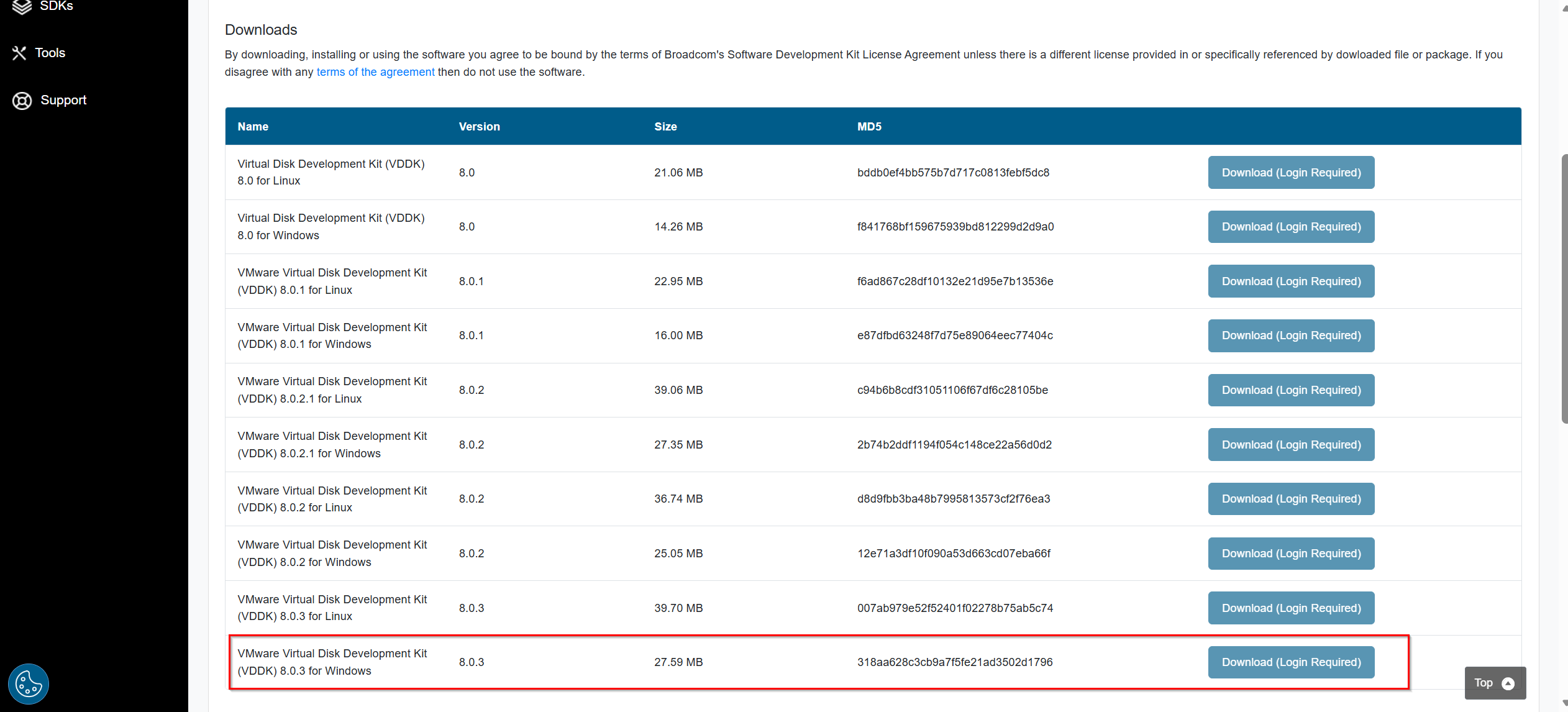Open the terms of the agreement link
The height and width of the screenshot is (712, 1568).
(x=375, y=72)
